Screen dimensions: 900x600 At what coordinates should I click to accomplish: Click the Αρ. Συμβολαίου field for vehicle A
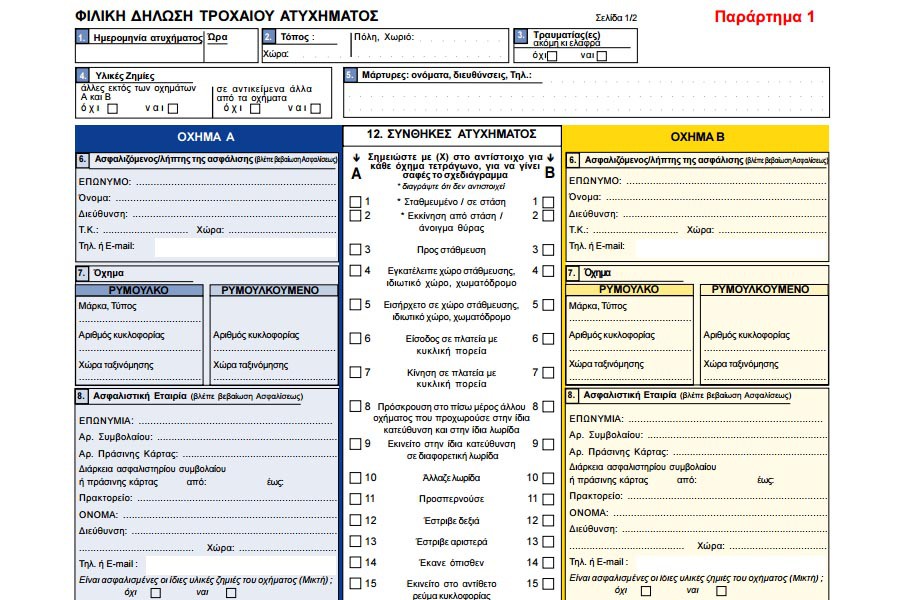click(245, 437)
